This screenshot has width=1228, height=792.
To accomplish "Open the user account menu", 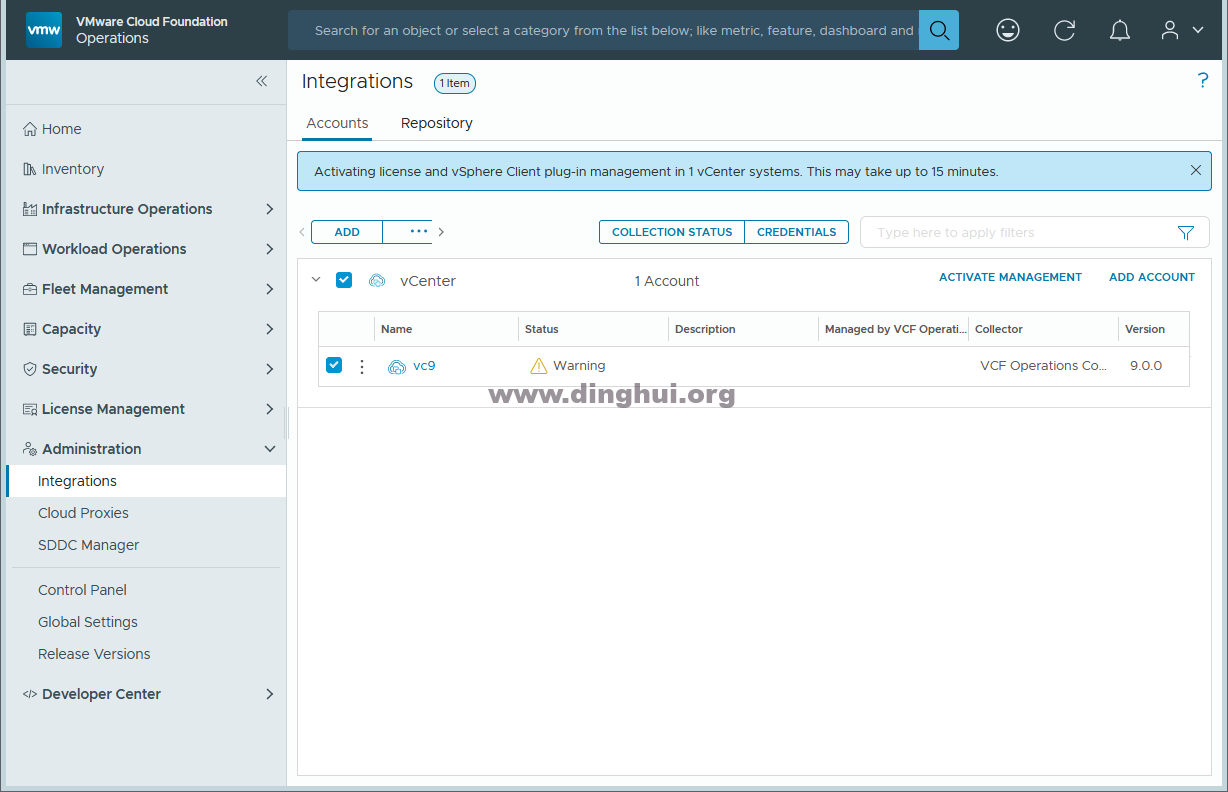I will [1181, 30].
